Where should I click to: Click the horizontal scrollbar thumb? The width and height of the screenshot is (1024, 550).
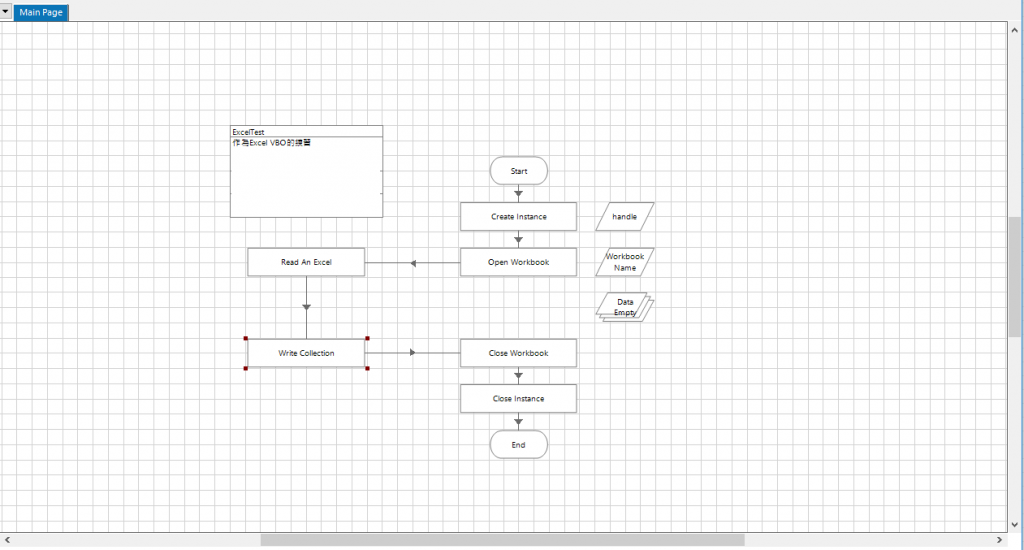[x=502, y=540]
